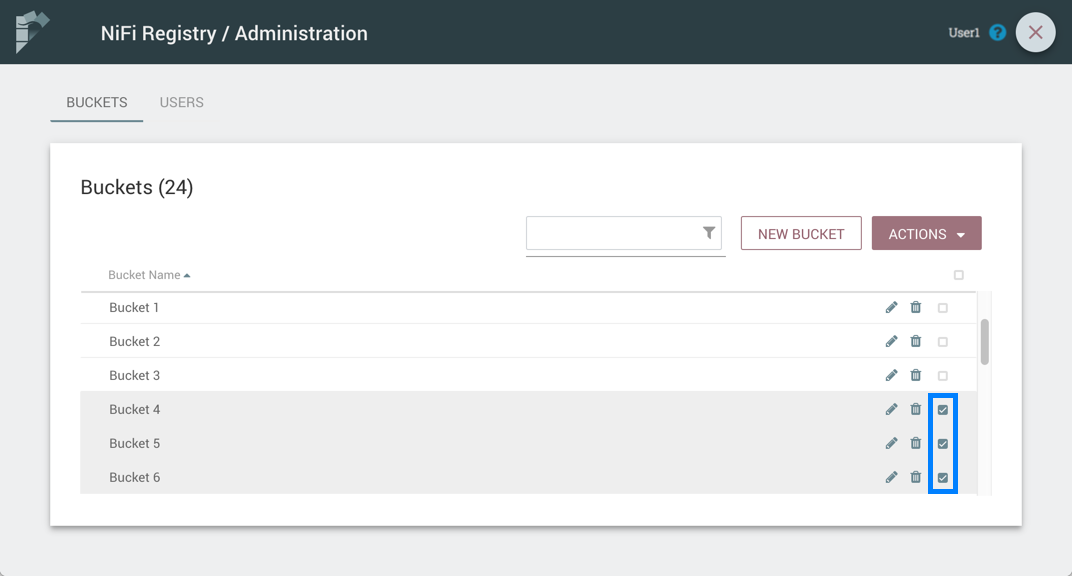Viewport: 1072px width, 576px height.
Task: Focus the bucket filter input field
Action: click(612, 234)
